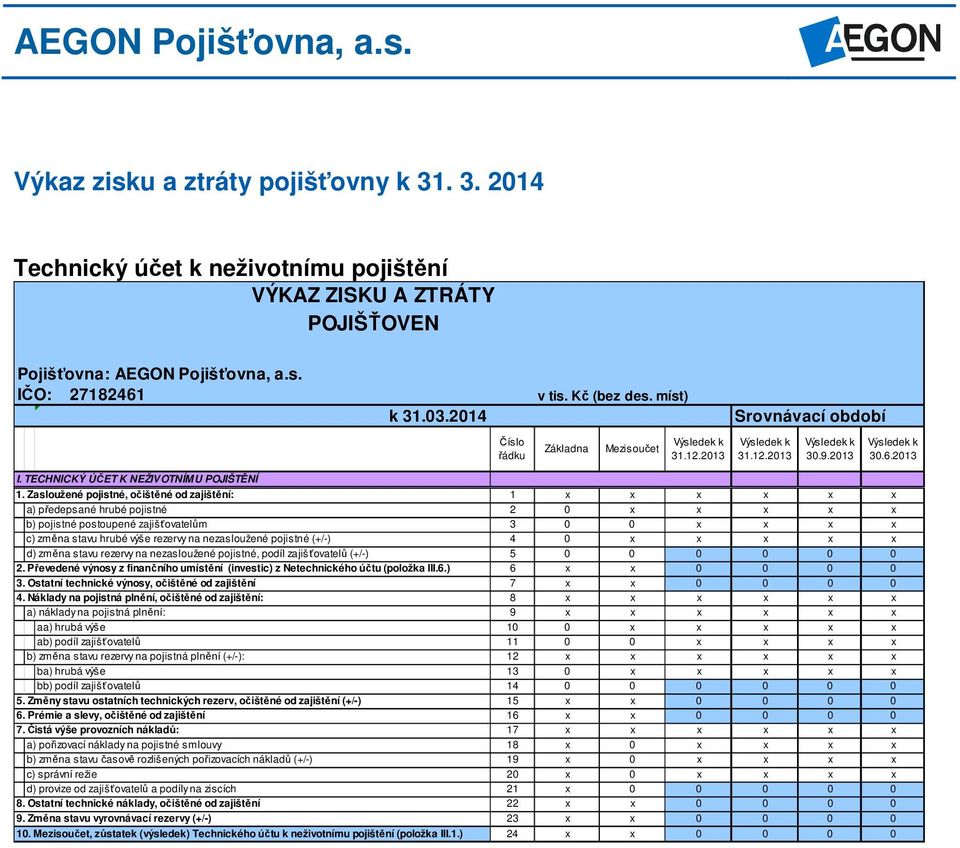Click row 'ba) hrubá výše'
This screenshot has height=848, width=960.
(x=469, y=671)
